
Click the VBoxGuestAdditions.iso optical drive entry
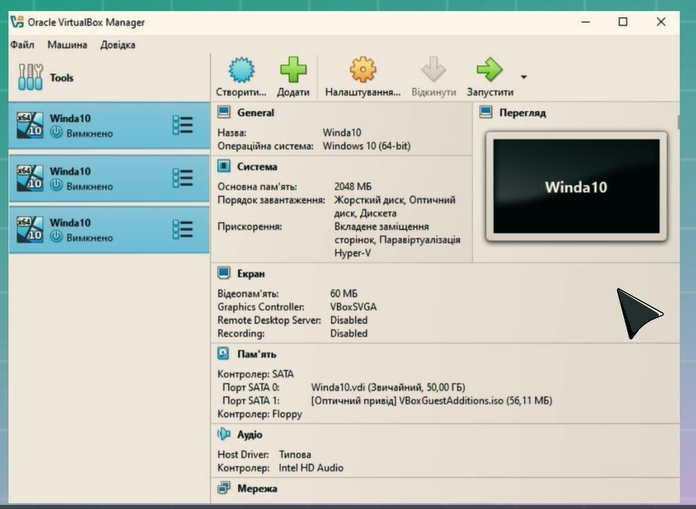[431, 401]
